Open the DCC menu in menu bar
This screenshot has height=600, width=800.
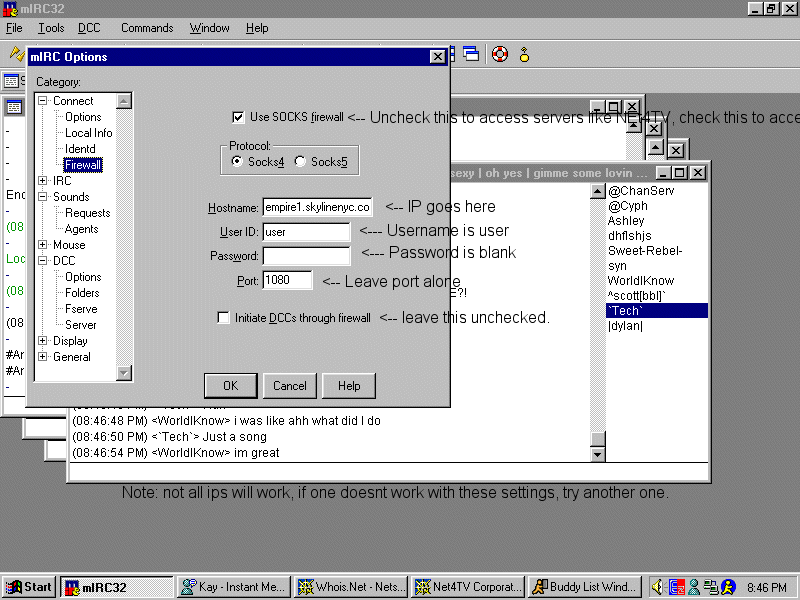[89, 28]
